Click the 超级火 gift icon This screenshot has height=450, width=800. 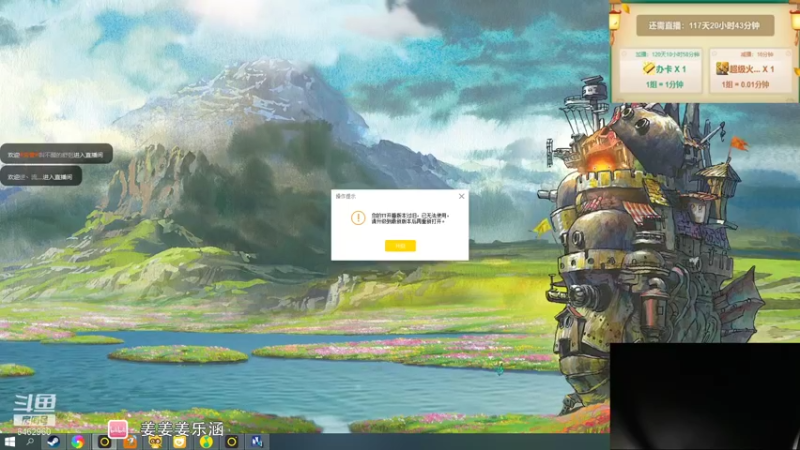point(722,68)
